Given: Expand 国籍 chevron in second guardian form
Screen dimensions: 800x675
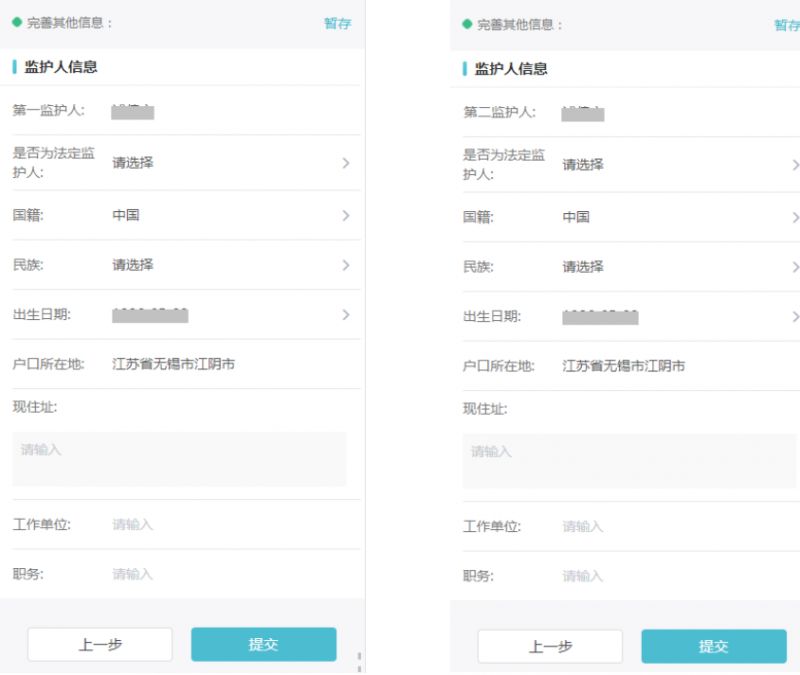Looking at the screenshot, I should [x=795, y=218].
